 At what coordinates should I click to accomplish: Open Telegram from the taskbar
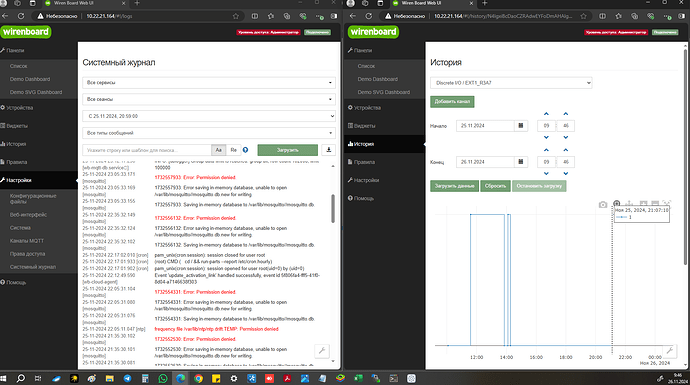pos(127,378)
